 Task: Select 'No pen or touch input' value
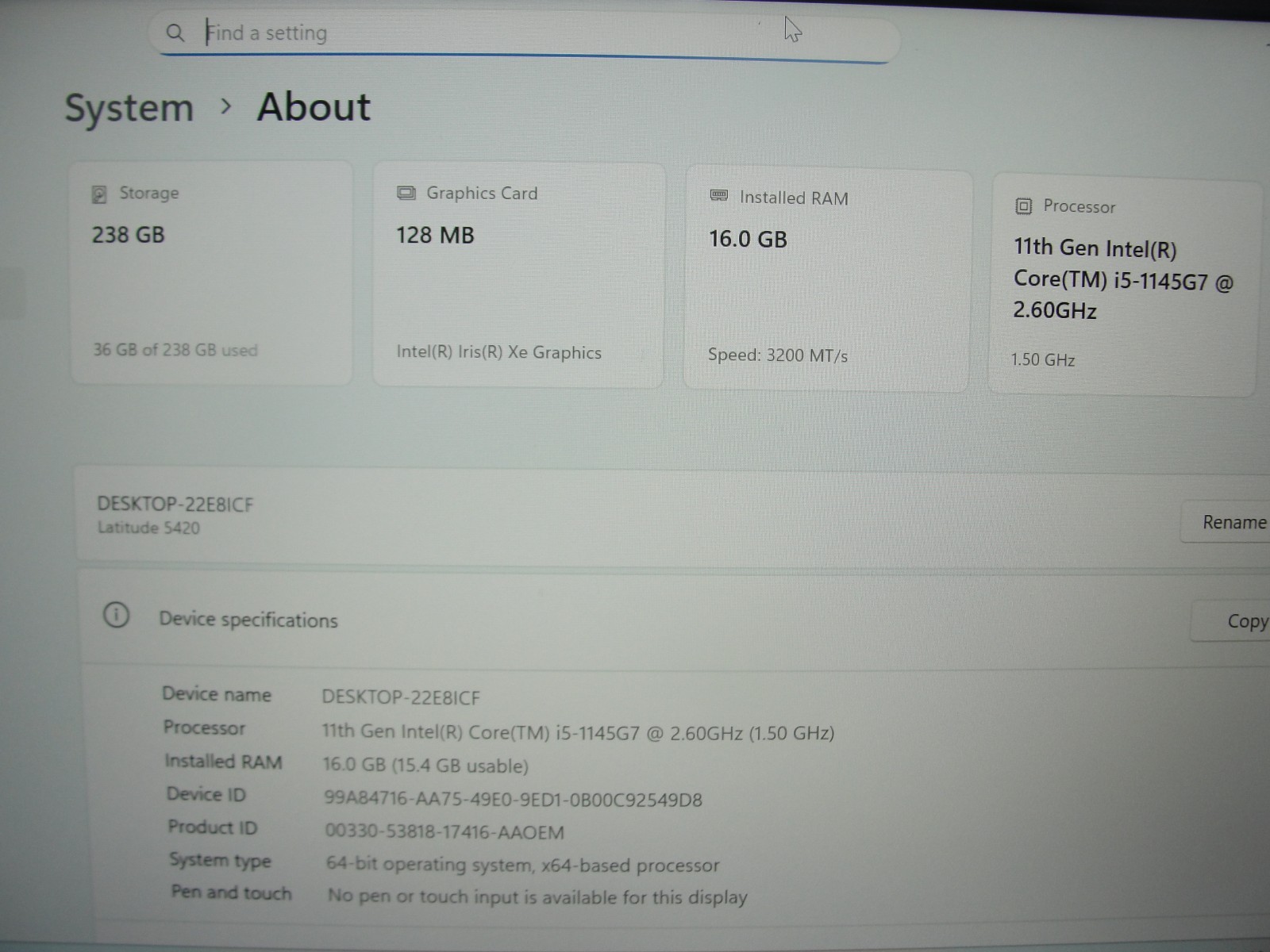pyautogui.click(x=537, y=897)
